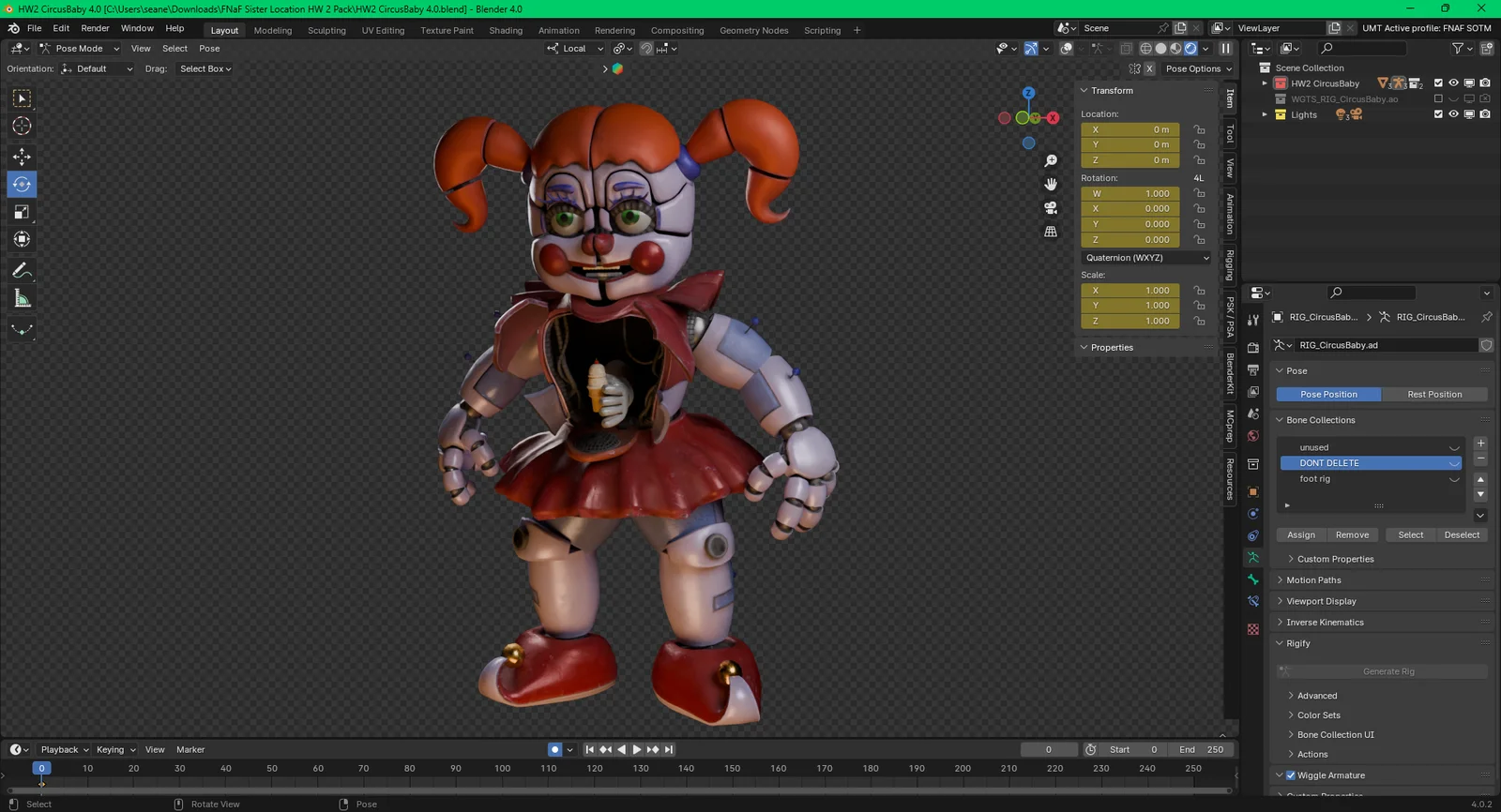This screenshot has width=1501, height=812.
Task: Switch to material preview shading
Action: (1175, 49)
